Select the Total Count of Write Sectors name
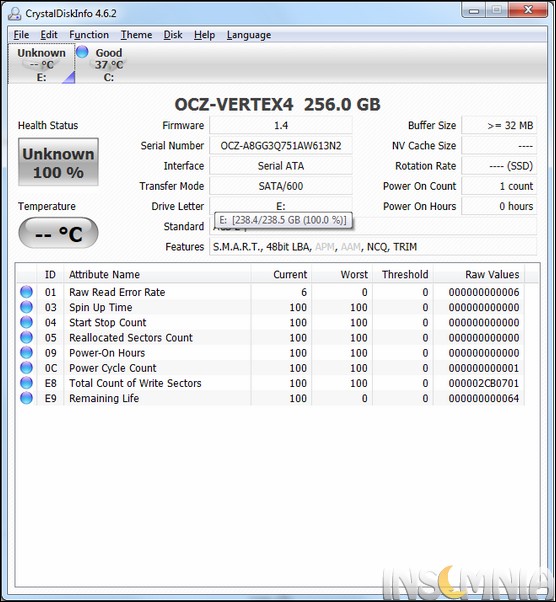 click(x=135, y=383)
